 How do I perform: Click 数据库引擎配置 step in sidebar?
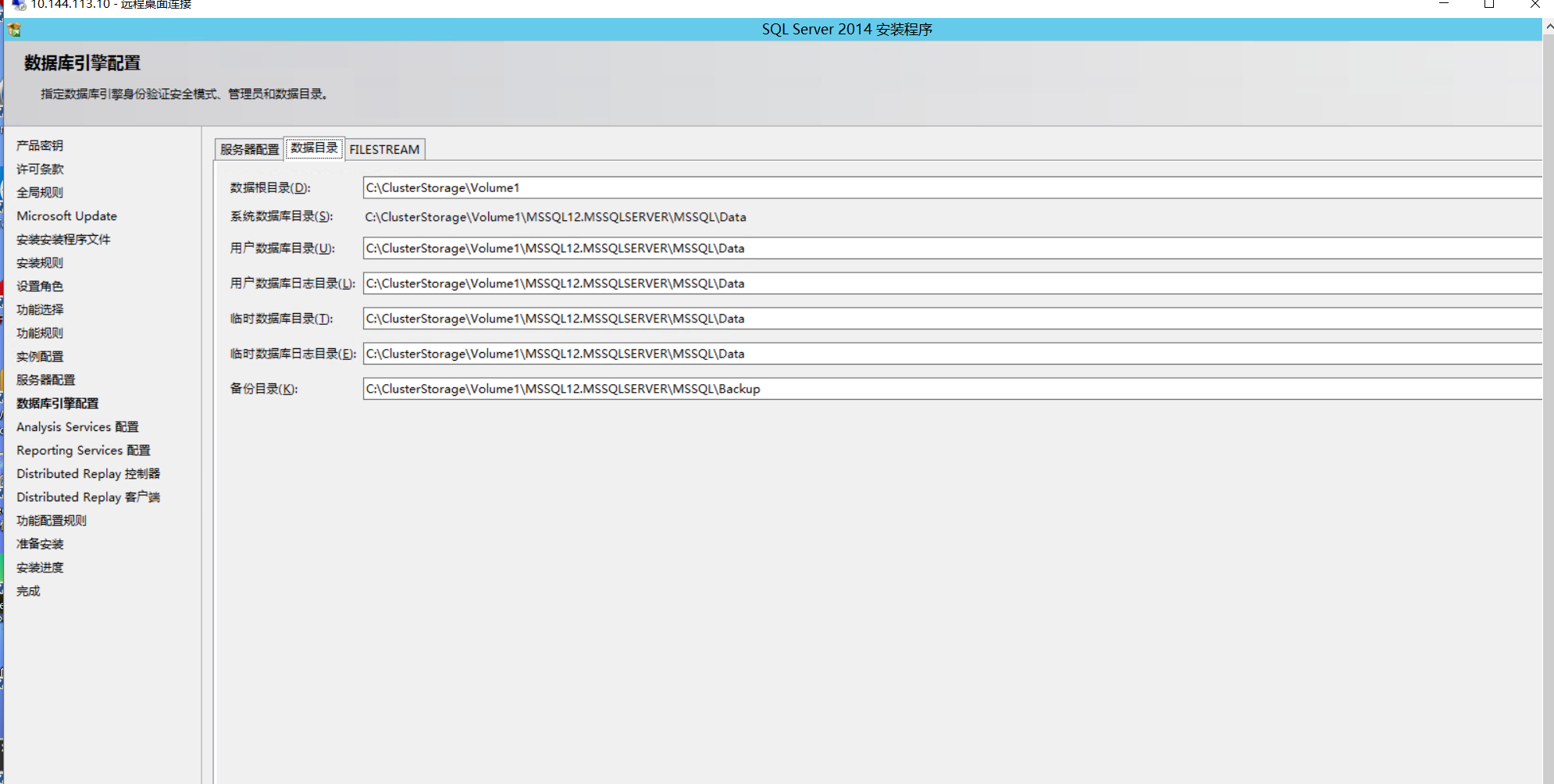pyautogui.click(x=58, y=403)
